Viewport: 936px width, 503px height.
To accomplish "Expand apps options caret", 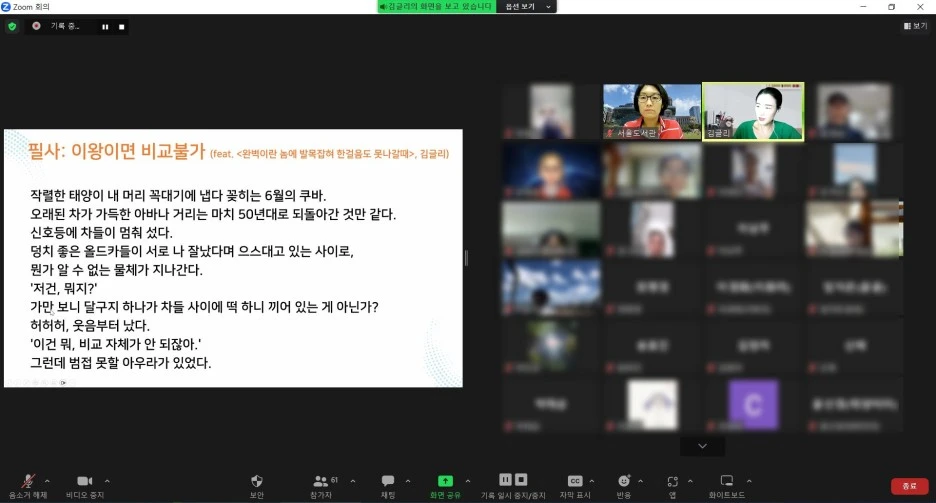I will pyautogui.click(x=690, y=481).
